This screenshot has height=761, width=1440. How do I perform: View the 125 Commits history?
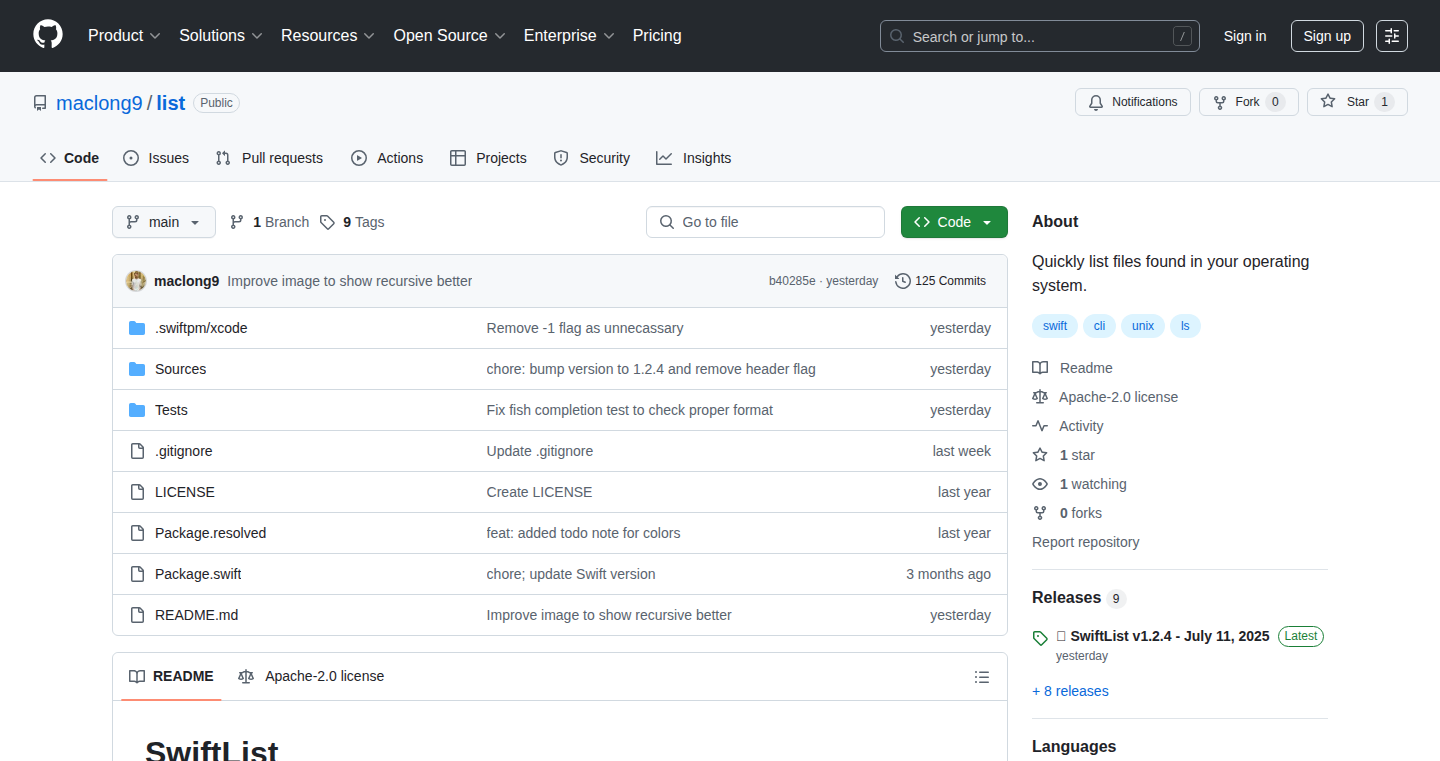tap(940, 281)
